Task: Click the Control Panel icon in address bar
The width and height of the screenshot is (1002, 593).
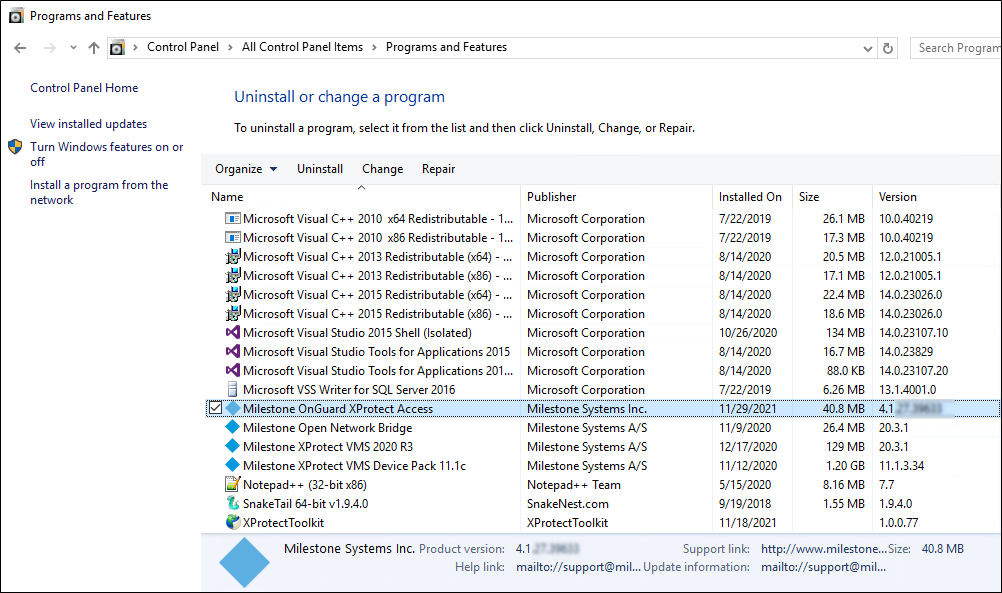Action: [x=117, y=47]
